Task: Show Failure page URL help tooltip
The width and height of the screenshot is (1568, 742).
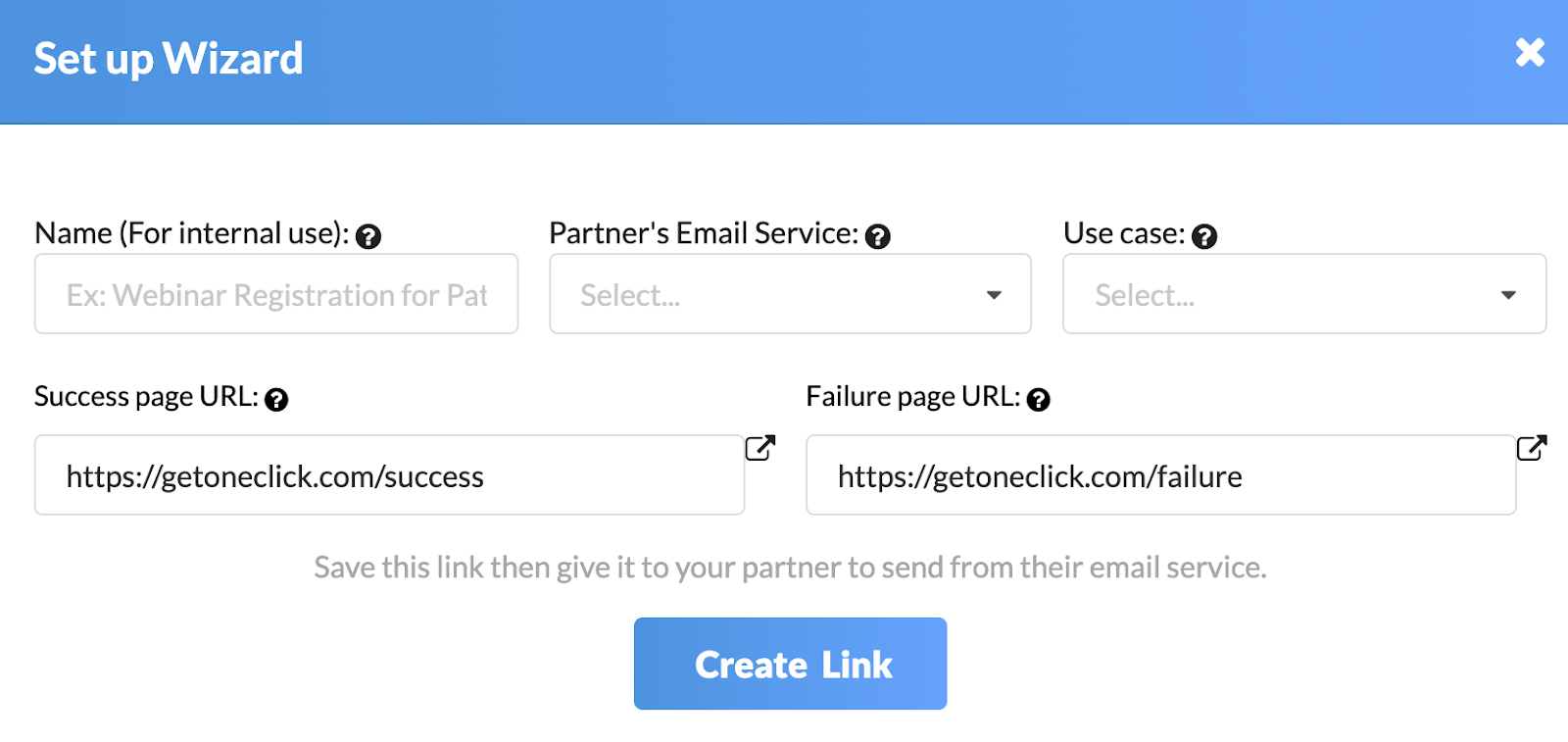Action: click(1039, 399)
